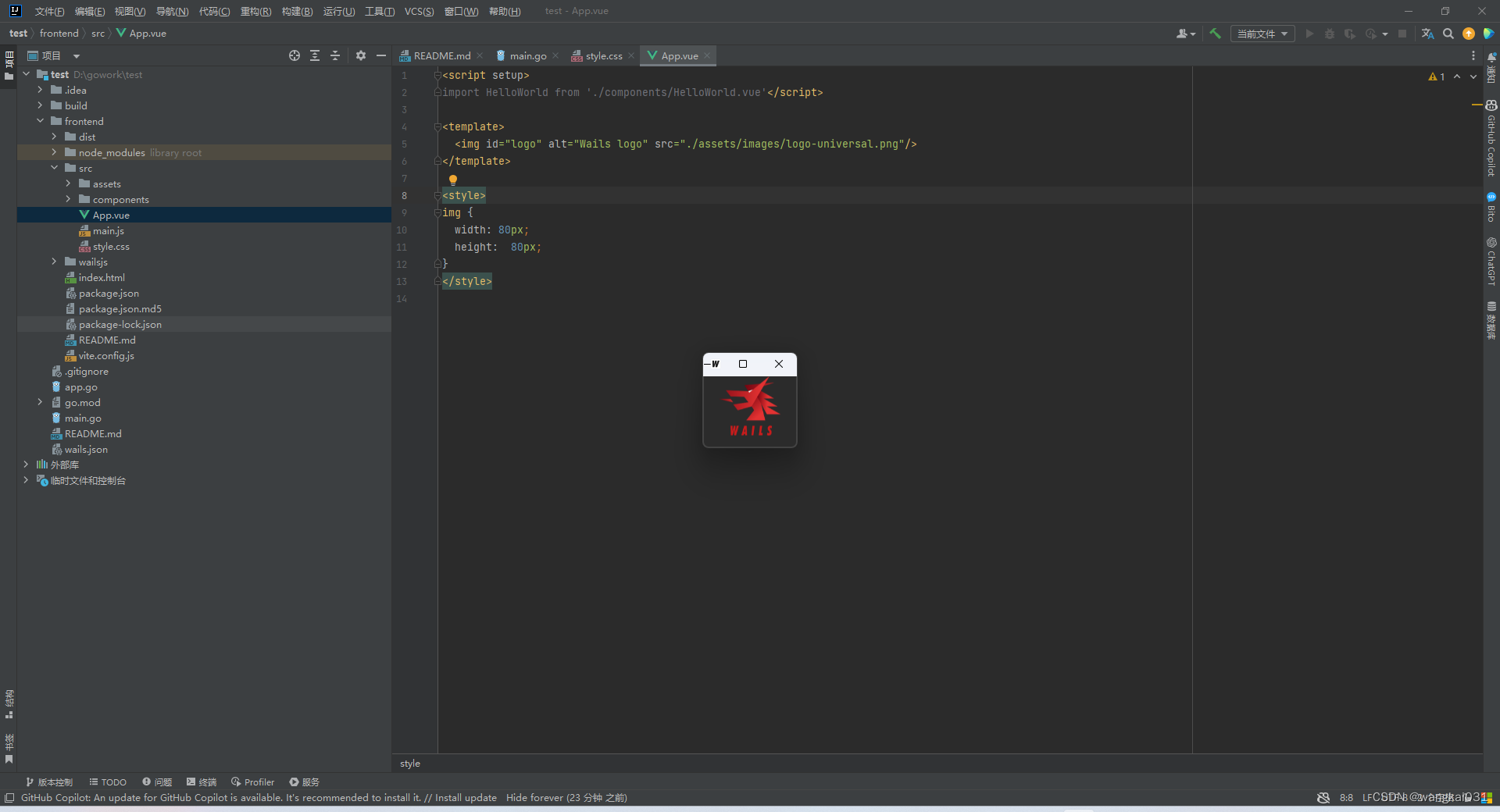
Task: Click the yellow light bulb intention icon
Action: 453,180
